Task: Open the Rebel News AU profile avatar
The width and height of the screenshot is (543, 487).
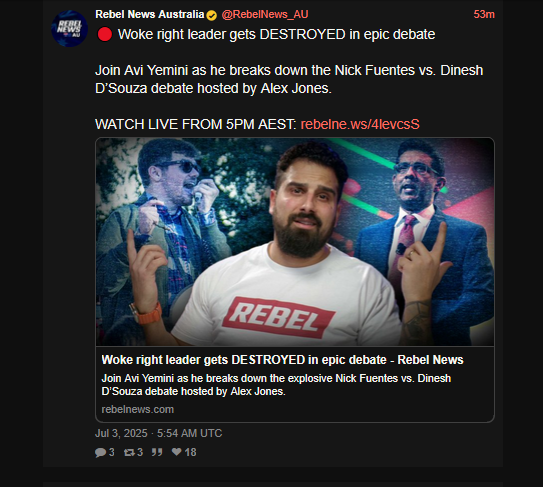Action: (x=70, y=28)
